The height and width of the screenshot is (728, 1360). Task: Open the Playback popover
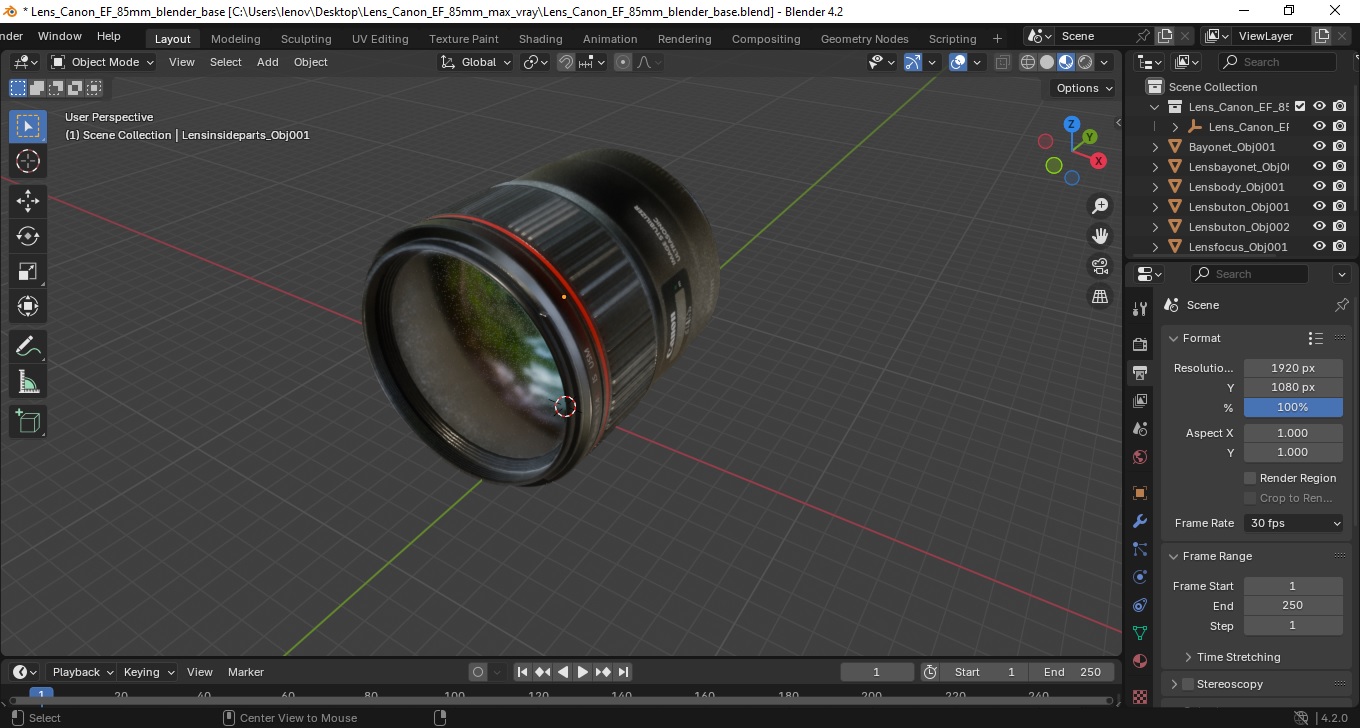tap(82, 672)
